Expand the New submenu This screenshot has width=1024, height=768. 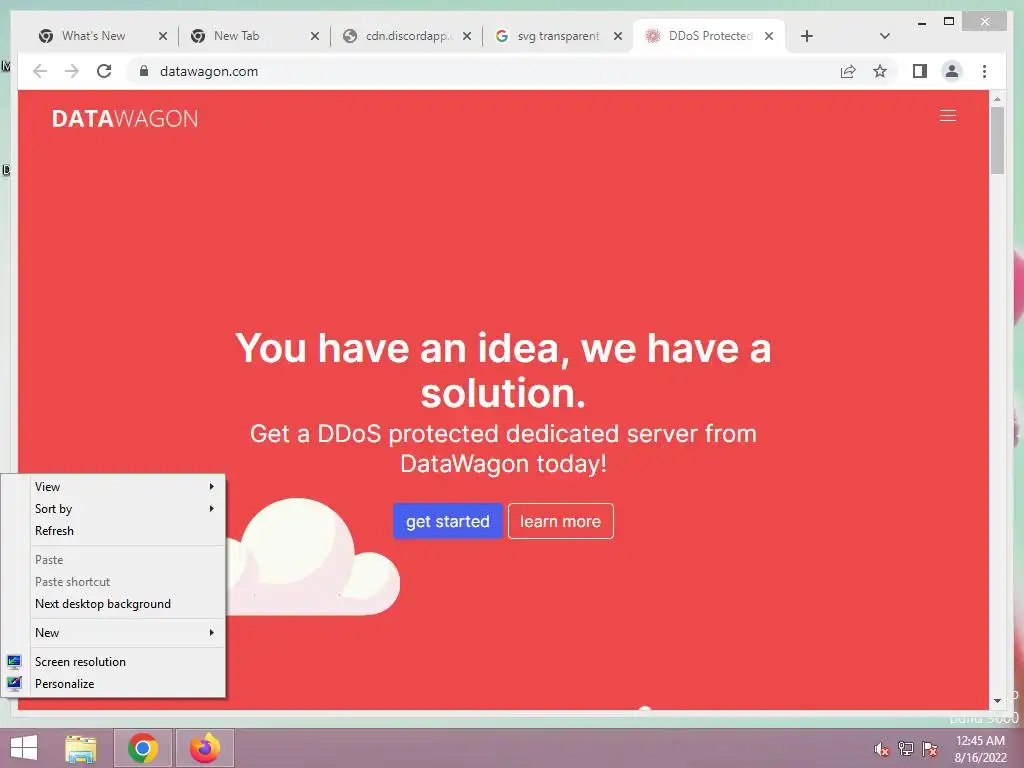[x=124, y=633]
